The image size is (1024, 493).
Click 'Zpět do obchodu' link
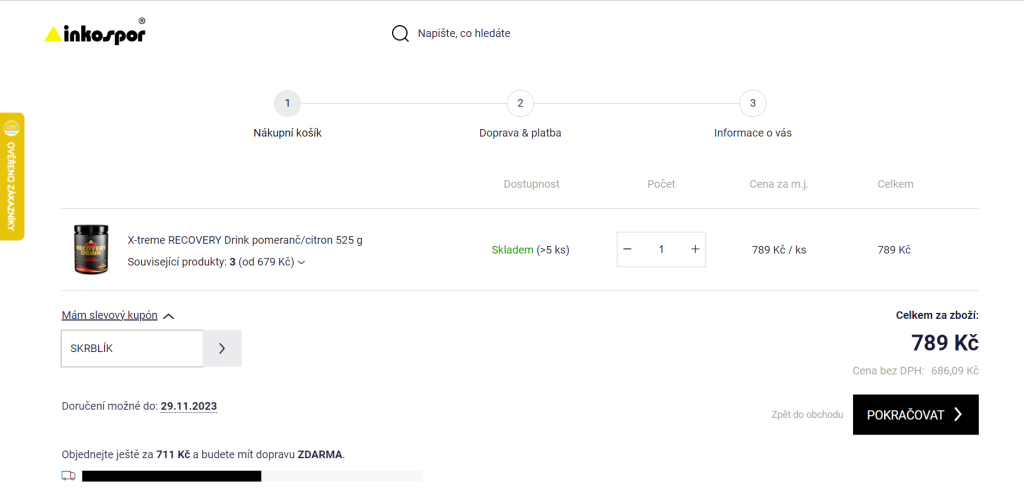[807, 415]
